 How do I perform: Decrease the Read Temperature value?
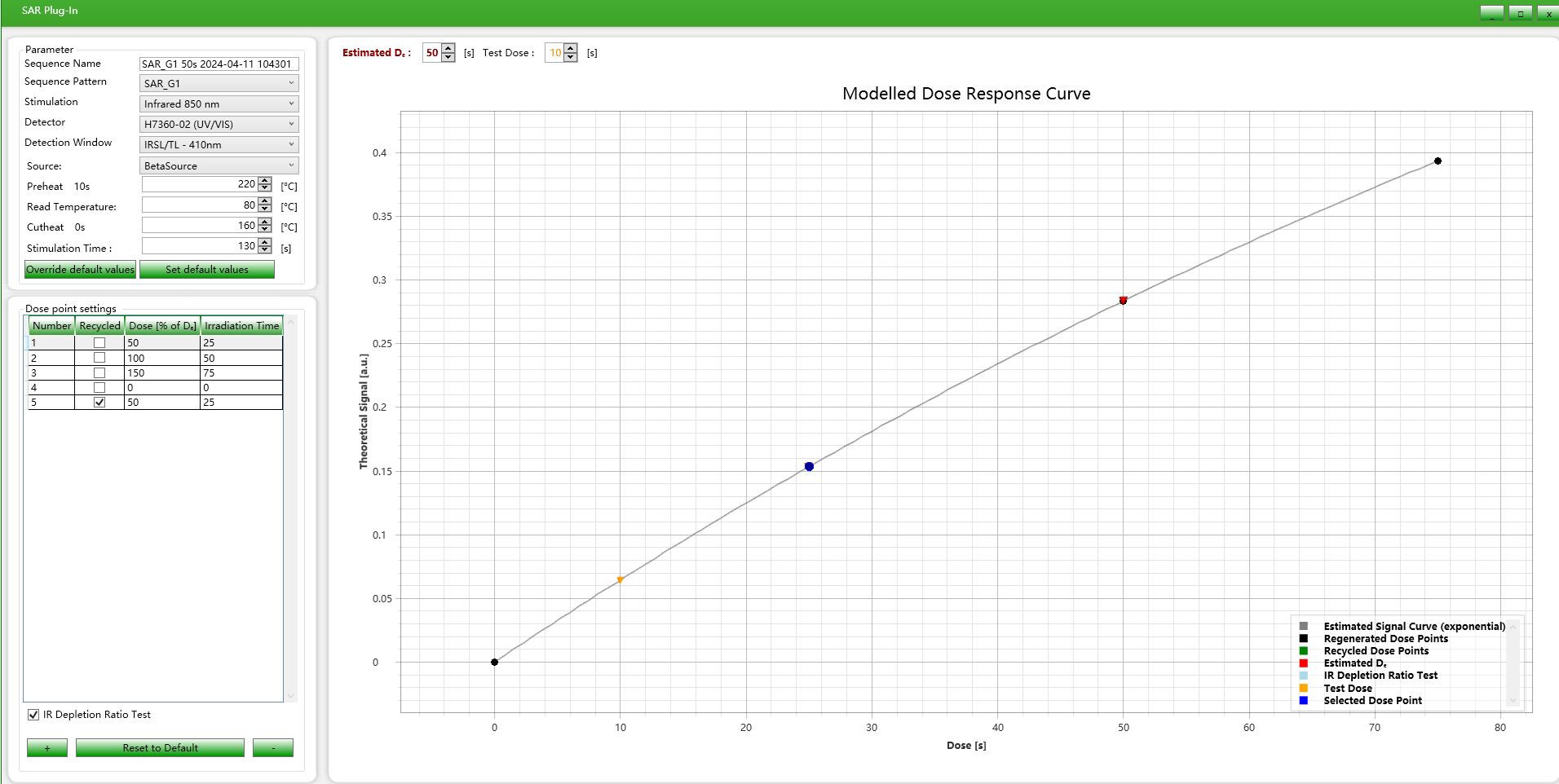pos(265,209)
